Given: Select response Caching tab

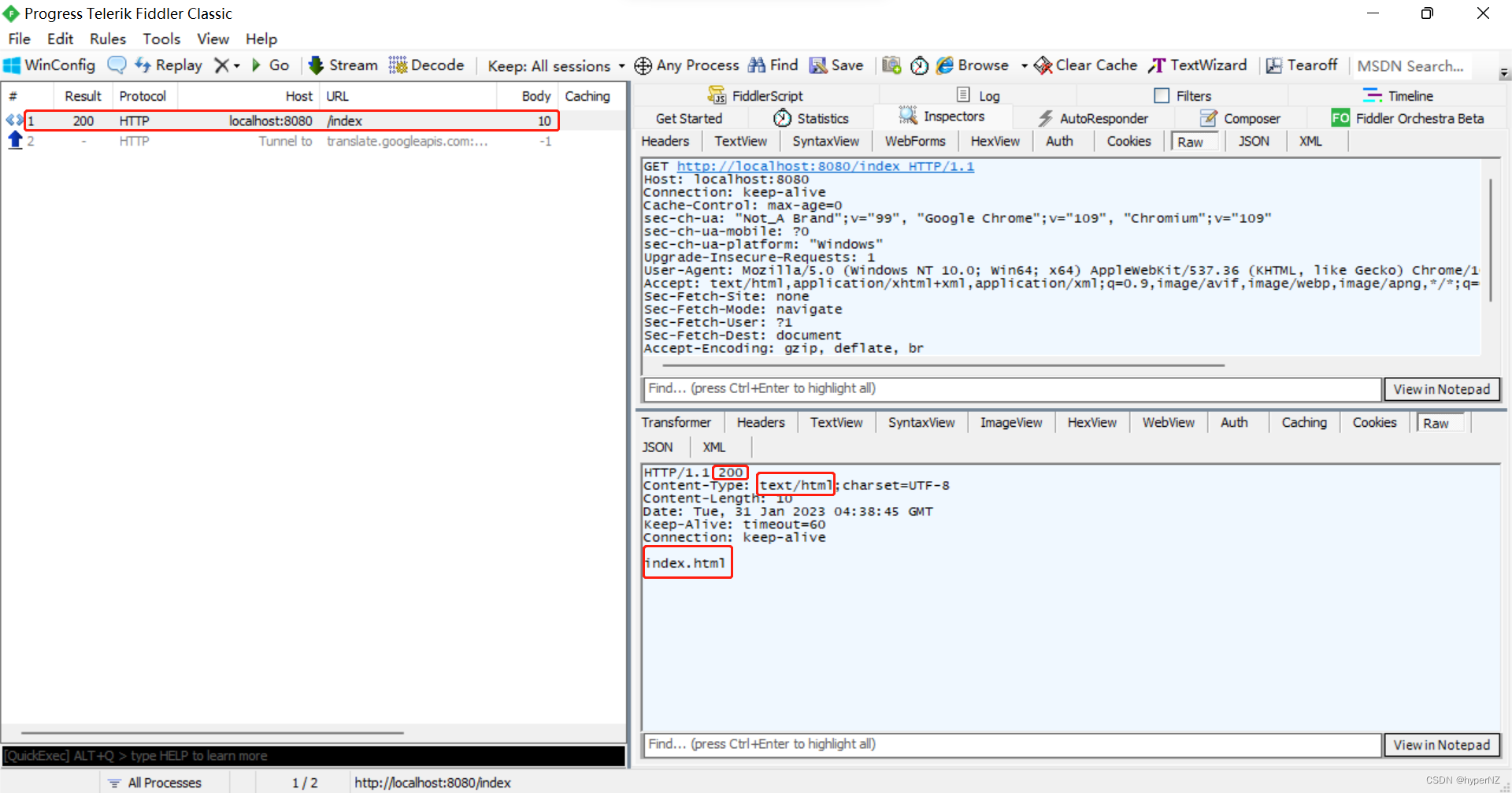Looking at the screenshot, I should 1304,422.
